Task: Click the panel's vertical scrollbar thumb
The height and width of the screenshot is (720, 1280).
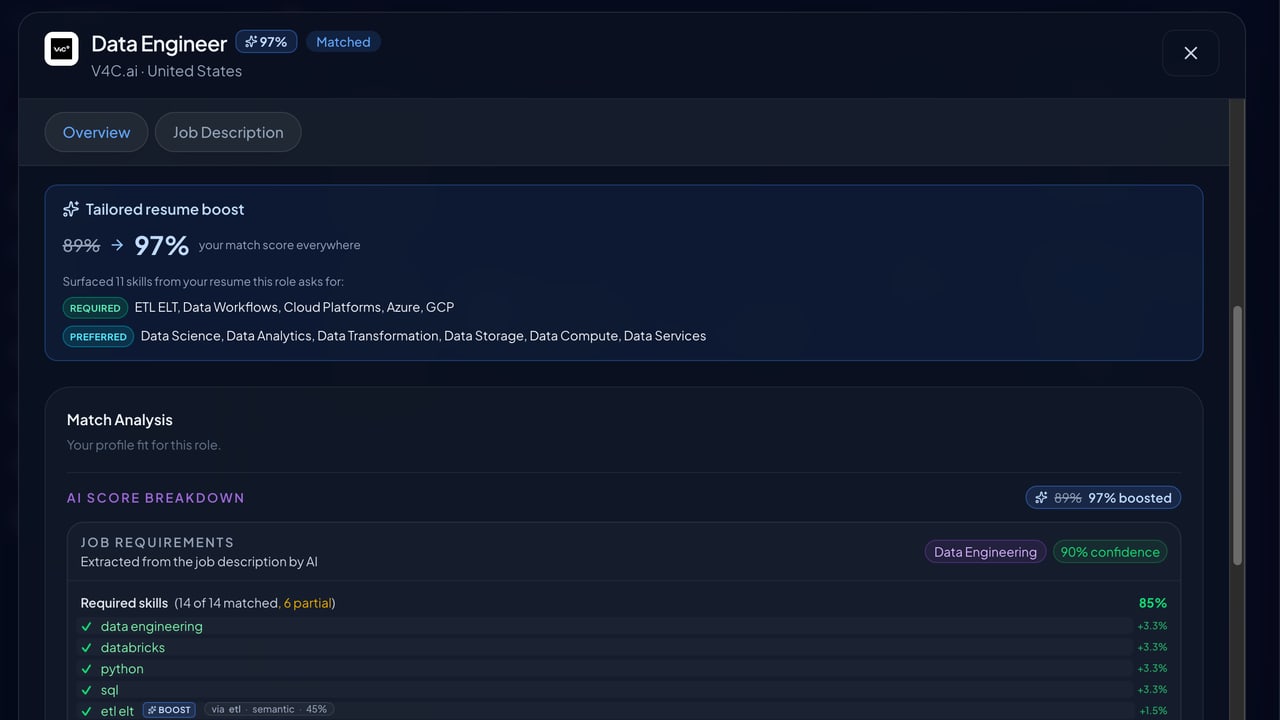Action: [1238, 436]
